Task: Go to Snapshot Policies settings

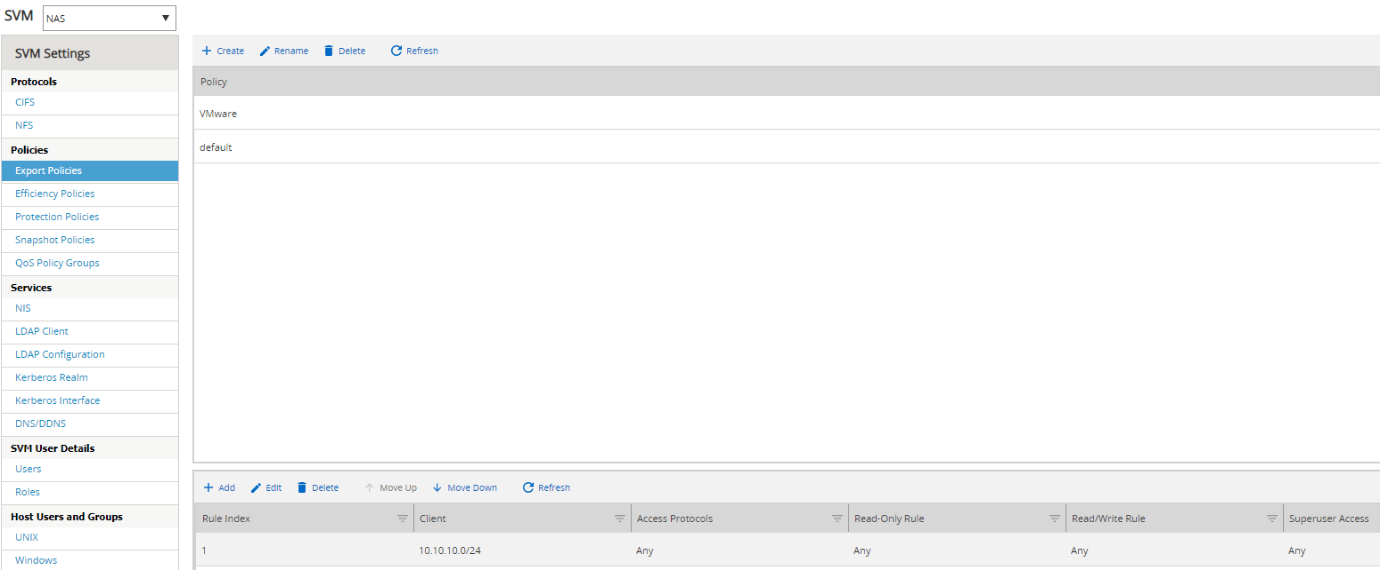Action: (x=55, y=240)
